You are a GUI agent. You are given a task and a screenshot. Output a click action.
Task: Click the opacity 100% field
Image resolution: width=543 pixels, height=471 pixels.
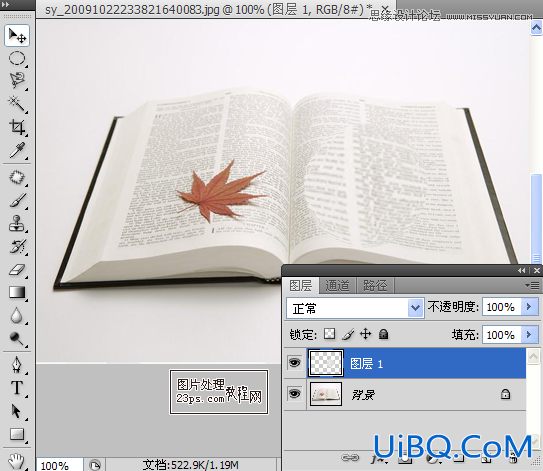click(x=501, y=307)
